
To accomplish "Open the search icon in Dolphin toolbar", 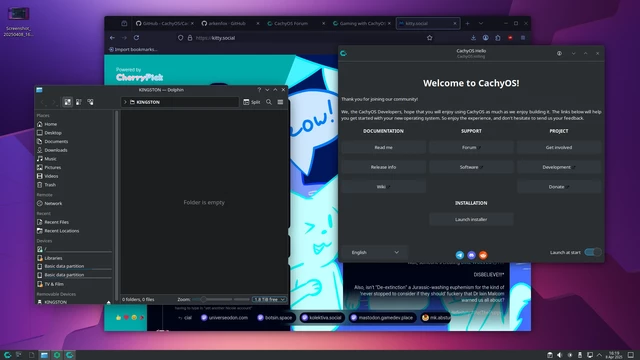I will pos(269,102).
